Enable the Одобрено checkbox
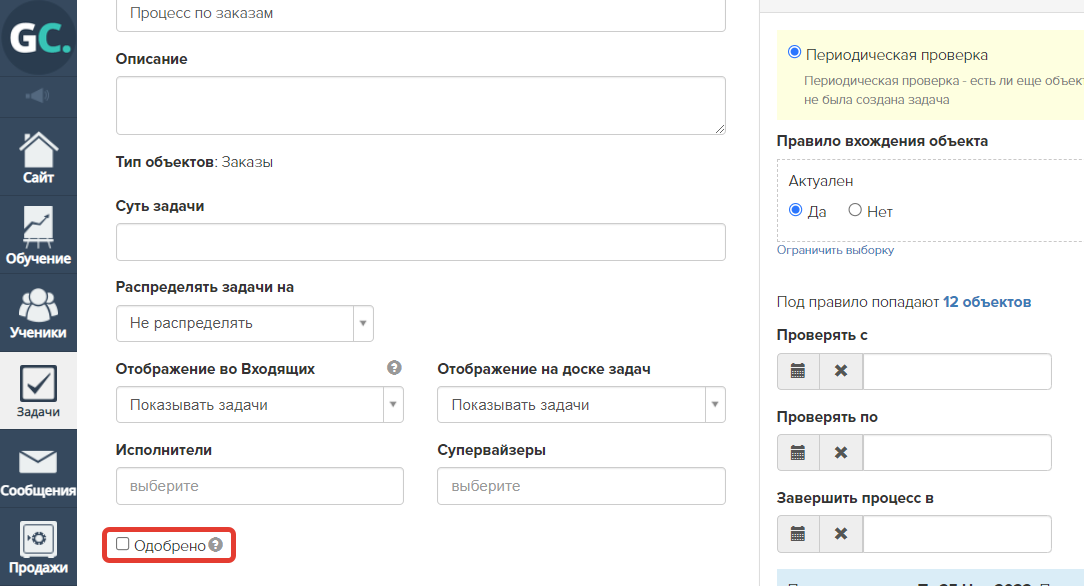This screenshot has height=586, width=1084. 123,544
